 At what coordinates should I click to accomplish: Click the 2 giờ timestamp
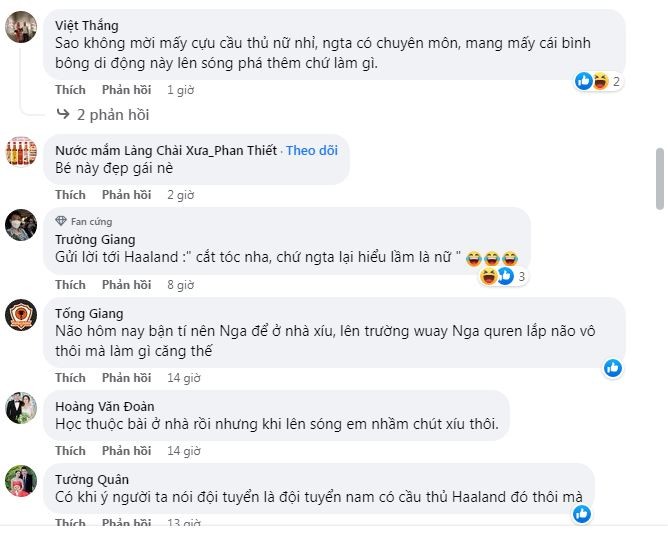coord(179,195)
